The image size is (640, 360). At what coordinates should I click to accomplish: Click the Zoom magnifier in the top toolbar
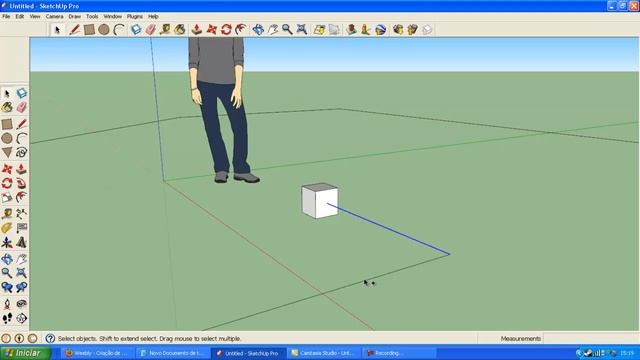pyautogui.click(x=287, y=29)
